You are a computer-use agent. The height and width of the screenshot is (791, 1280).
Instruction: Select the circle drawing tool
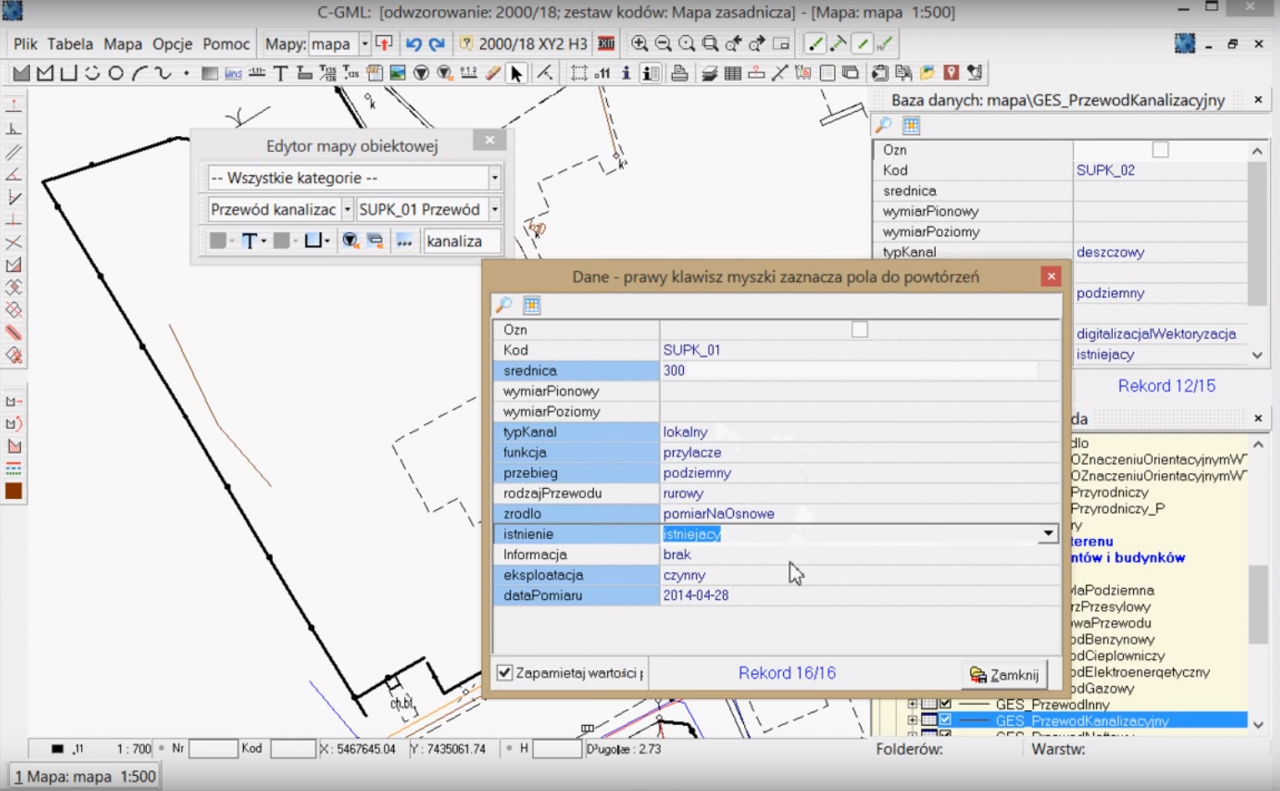(x=116, y=73)
